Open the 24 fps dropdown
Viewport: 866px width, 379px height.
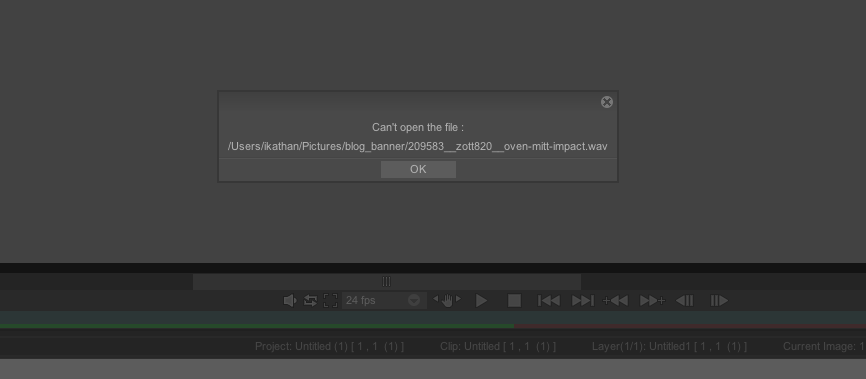coord(384,301)
